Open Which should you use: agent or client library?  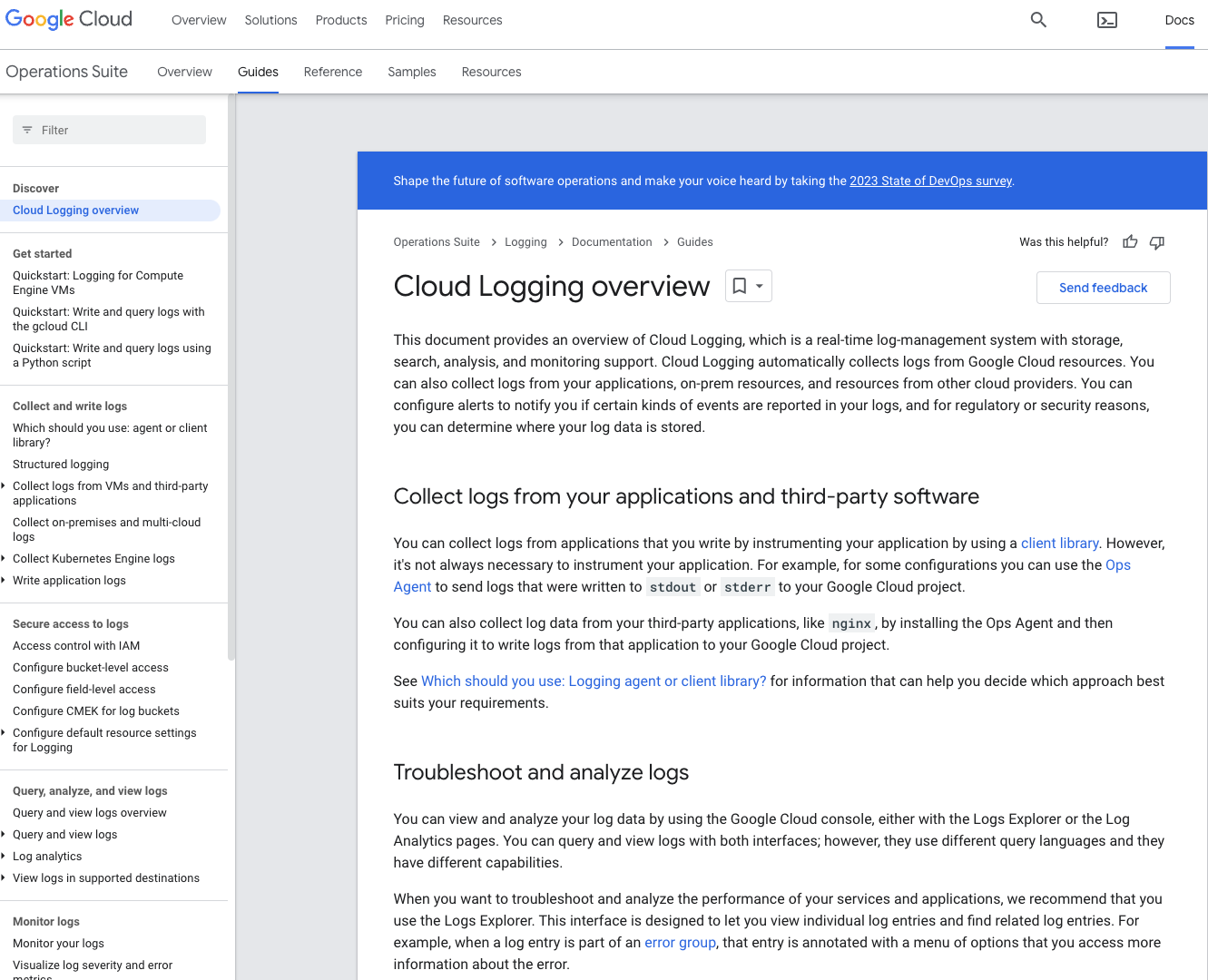click(110, 436)
